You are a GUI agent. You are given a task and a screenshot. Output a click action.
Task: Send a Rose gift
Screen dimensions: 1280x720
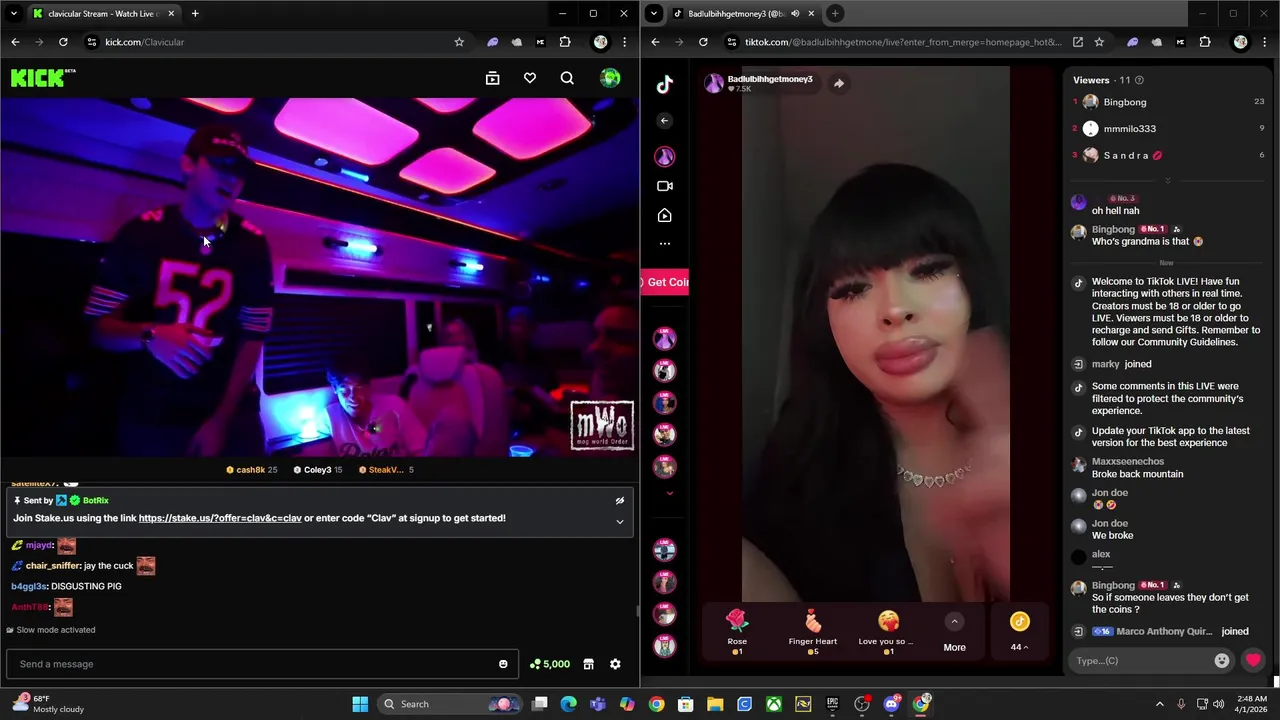click(x=737, y=632)
